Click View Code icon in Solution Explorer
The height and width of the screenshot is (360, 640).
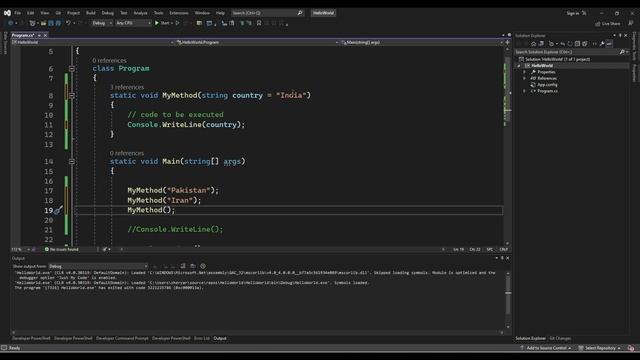(594, 44)
